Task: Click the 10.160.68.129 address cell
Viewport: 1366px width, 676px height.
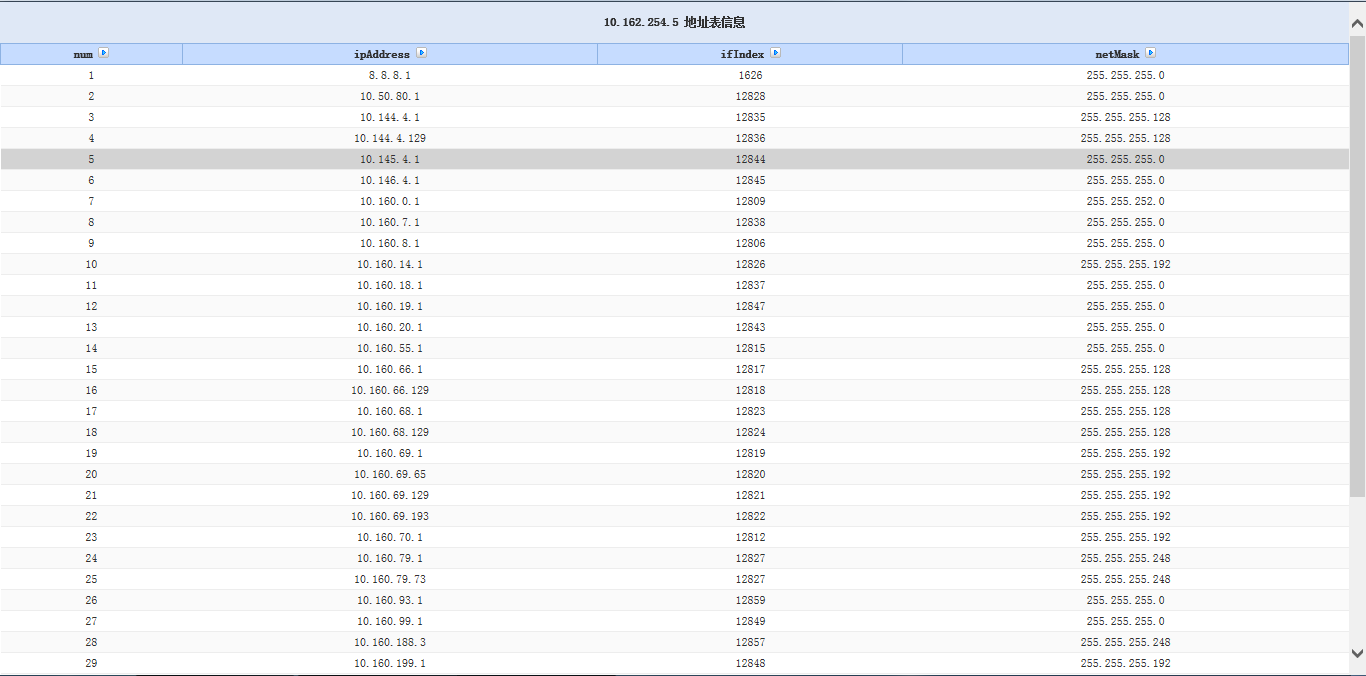Action: coord(390,432)
